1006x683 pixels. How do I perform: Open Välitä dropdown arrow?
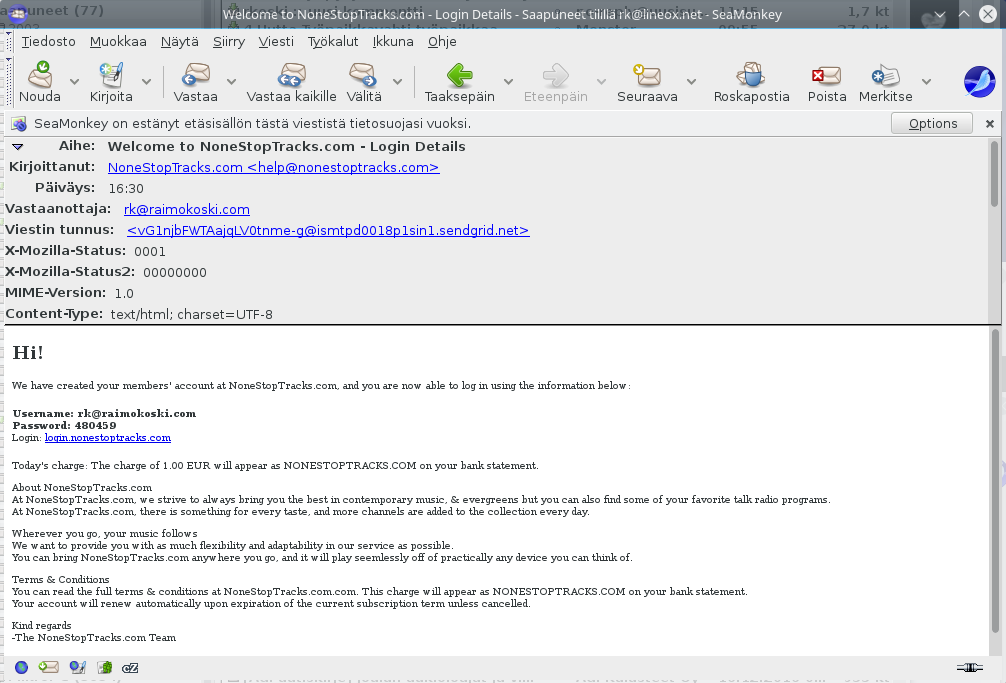[398, 81]
